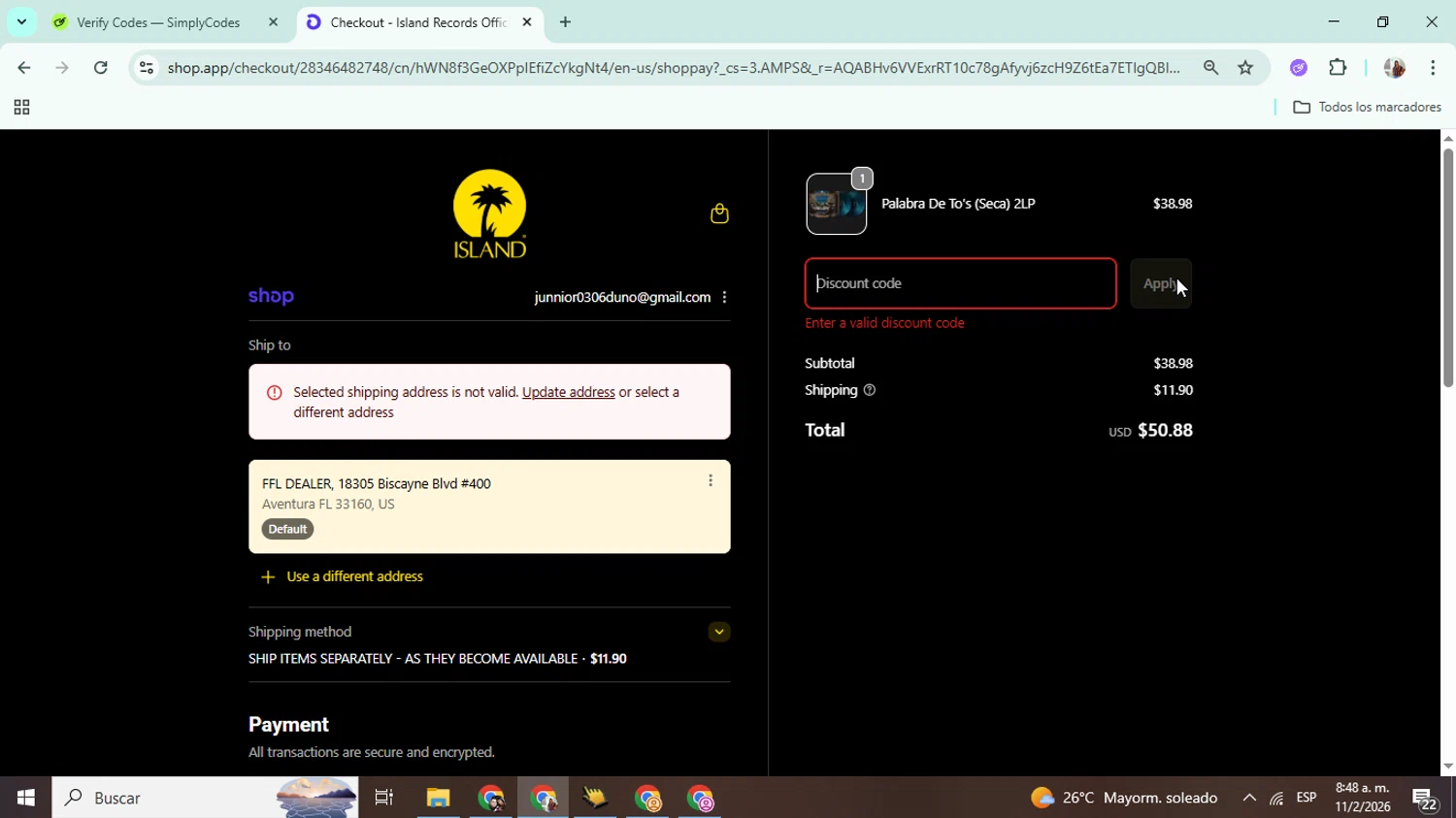The height and width of the screenshot is (818, 1456).
Task: Open a new browser tab
Action: click(x=565, y=22)
